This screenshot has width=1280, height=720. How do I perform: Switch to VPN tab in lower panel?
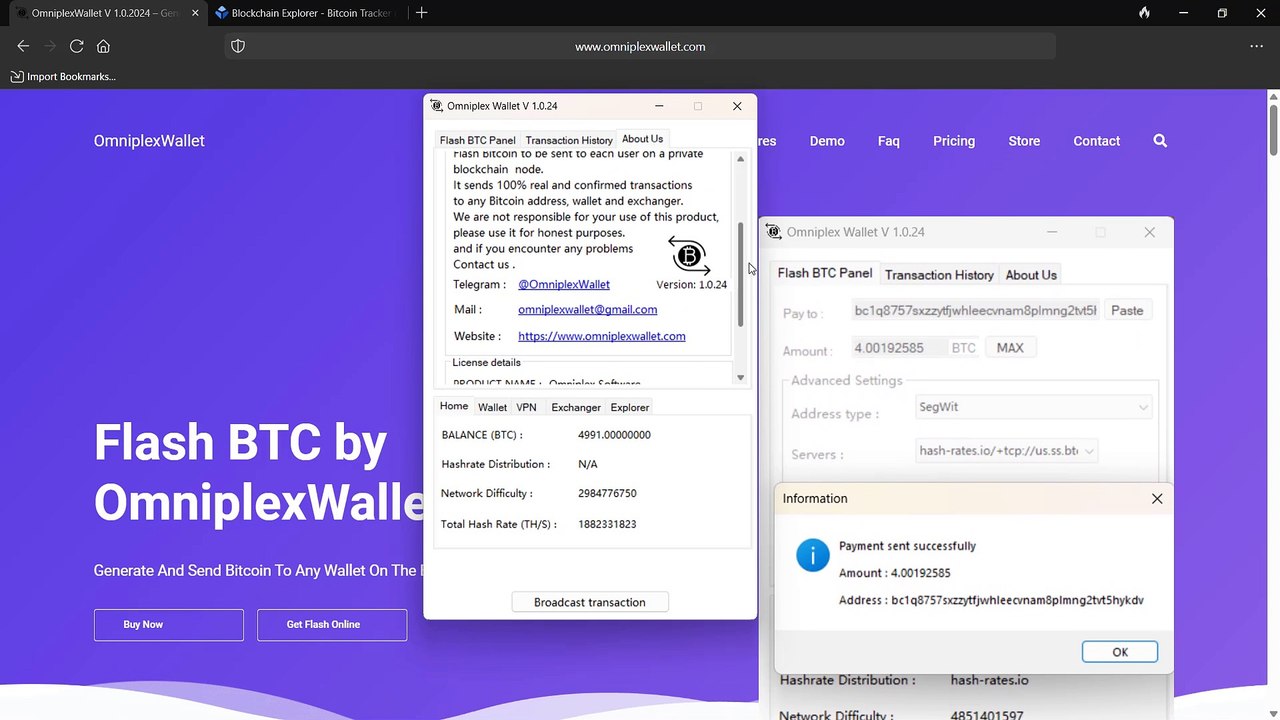tap(526, 407)
